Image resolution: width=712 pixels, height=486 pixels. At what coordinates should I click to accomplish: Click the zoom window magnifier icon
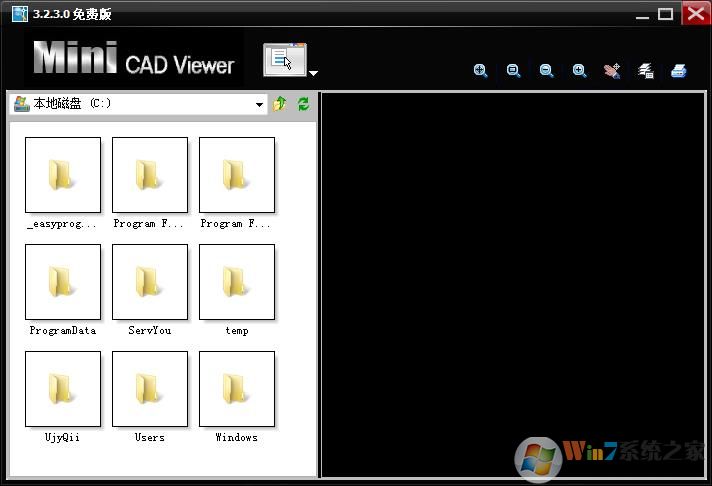[514, 71]
